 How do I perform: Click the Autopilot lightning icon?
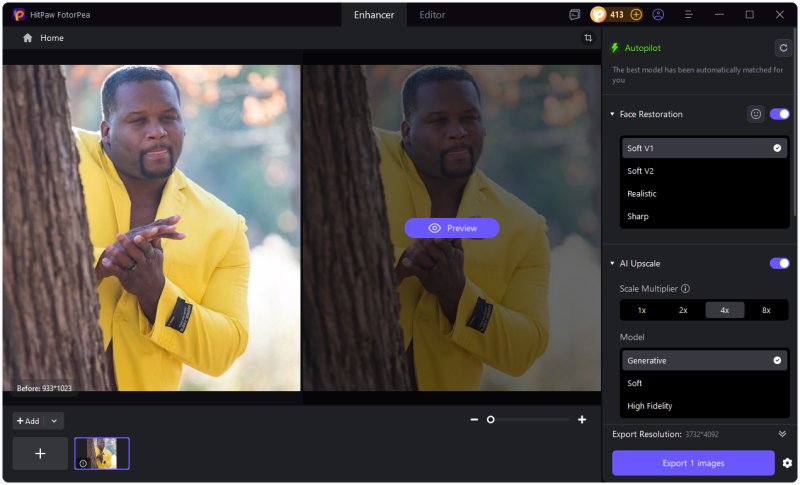(x=615, y=48)
